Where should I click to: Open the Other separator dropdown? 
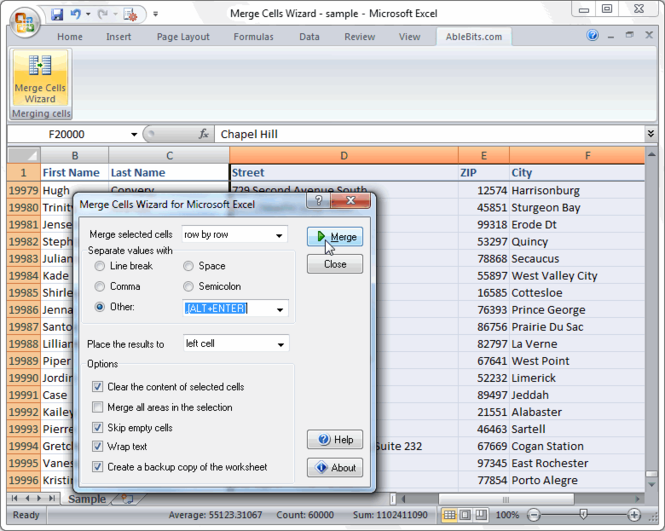[280, 309]
